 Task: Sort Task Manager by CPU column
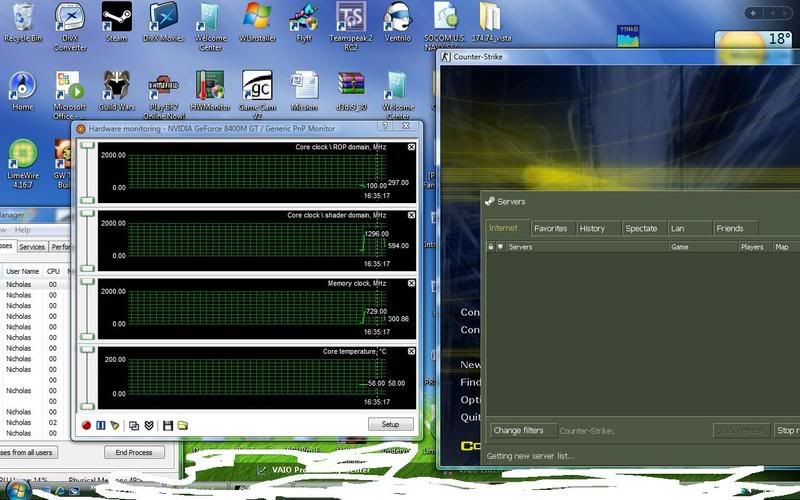point(53,271)
